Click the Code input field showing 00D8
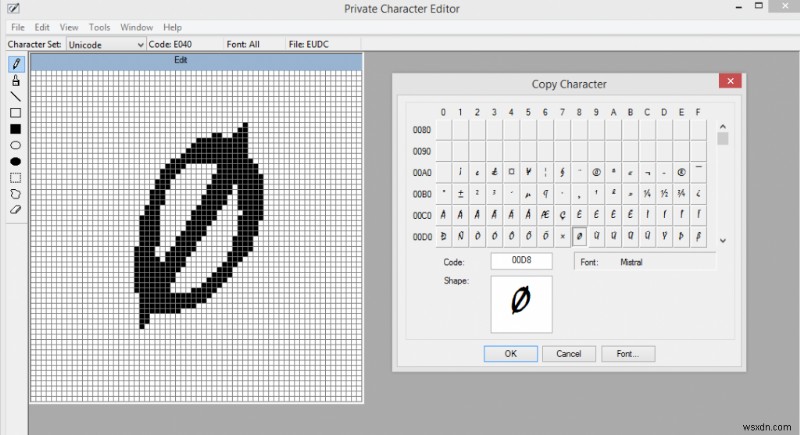 (521, 261)
